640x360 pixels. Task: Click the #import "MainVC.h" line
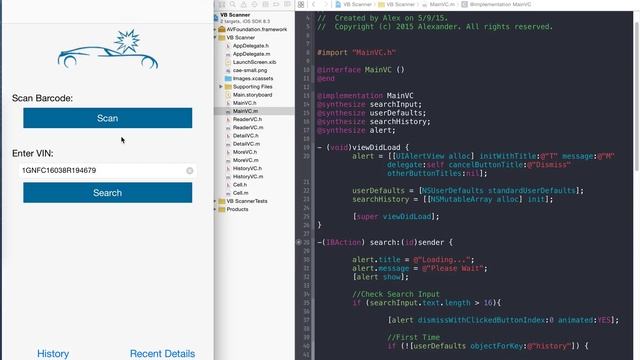356,53
